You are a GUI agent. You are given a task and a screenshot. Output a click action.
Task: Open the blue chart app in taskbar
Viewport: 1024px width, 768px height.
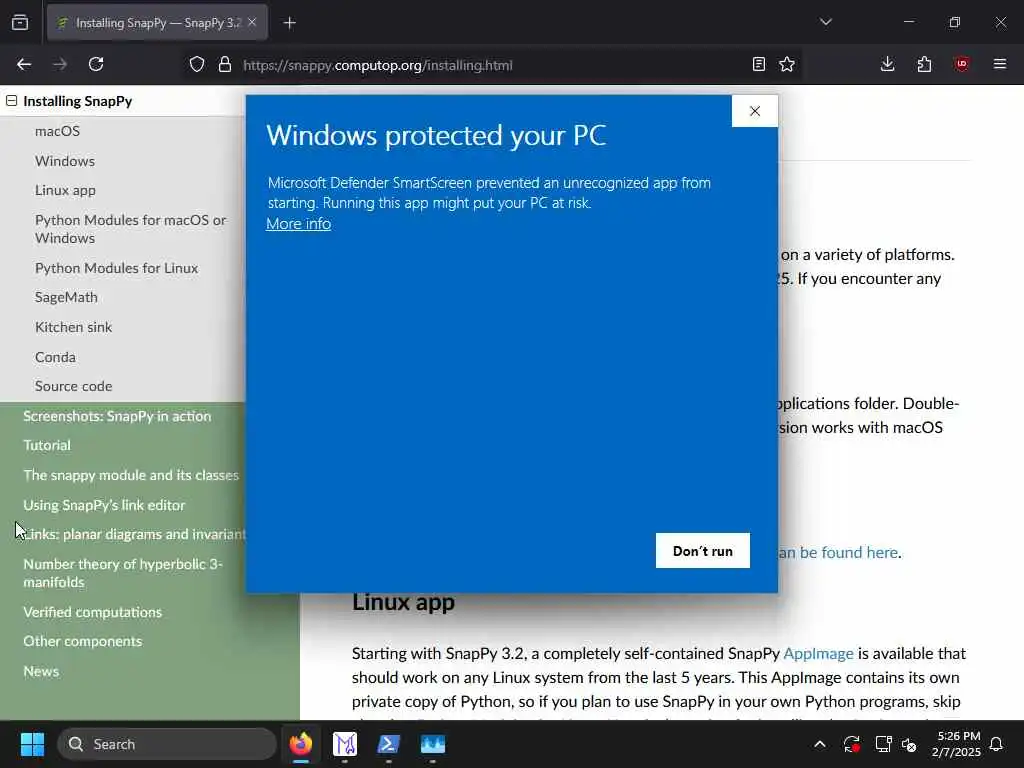click(x=432, y=744)
